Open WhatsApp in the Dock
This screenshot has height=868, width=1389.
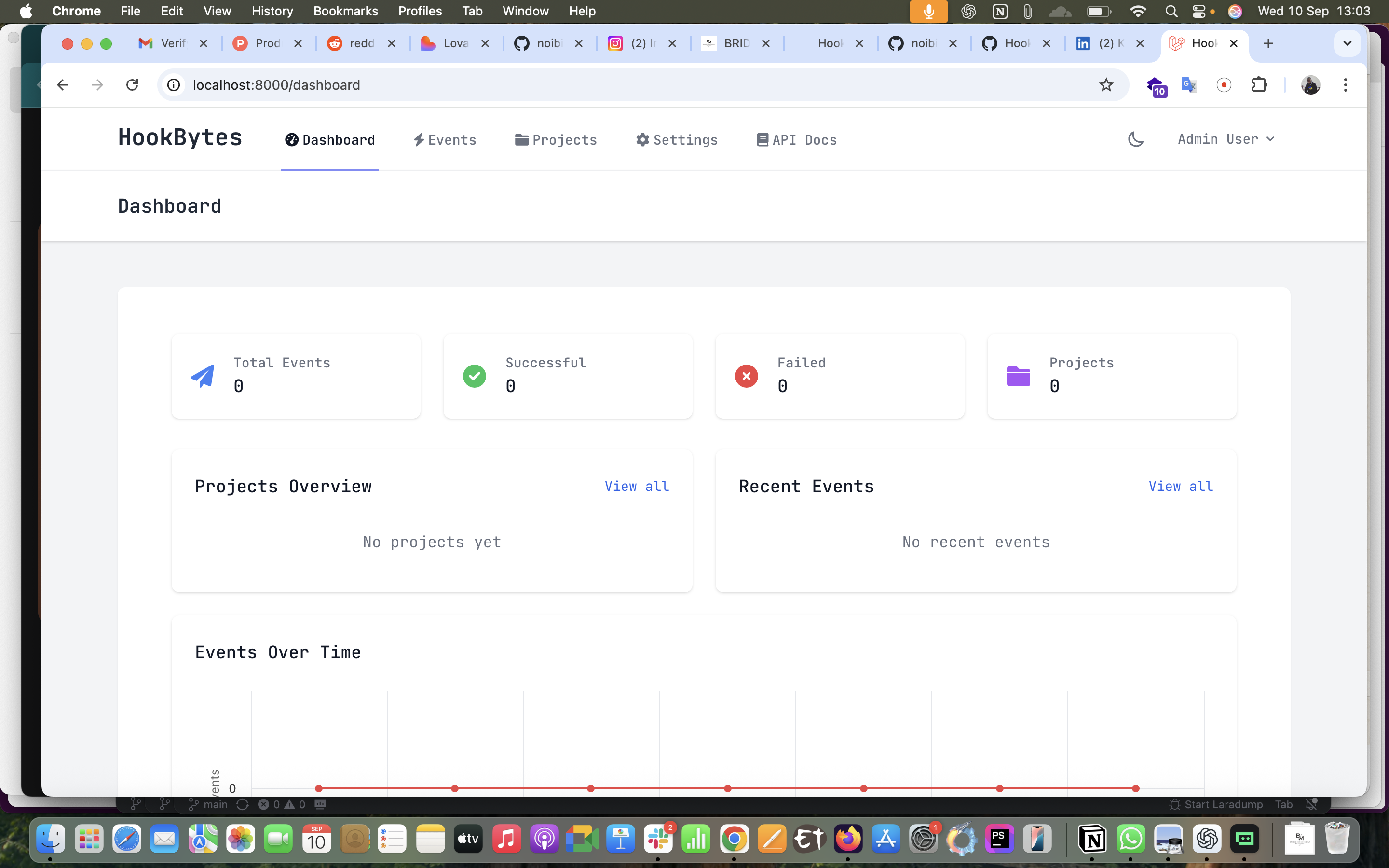[1130, 839]
